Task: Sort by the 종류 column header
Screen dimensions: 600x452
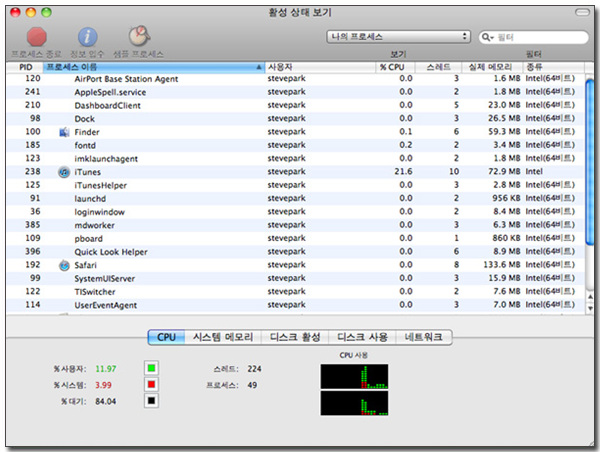Action: coord(553,67)
